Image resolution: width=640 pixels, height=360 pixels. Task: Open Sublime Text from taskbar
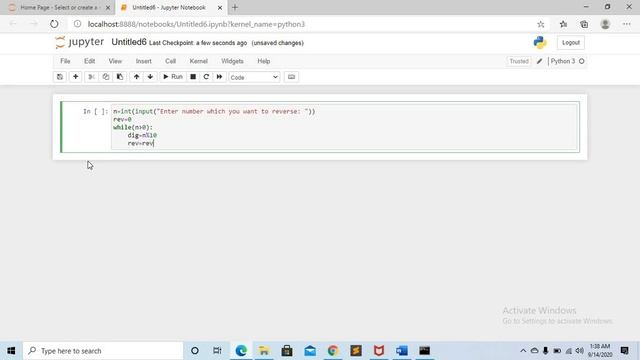(x=356, y=351)
